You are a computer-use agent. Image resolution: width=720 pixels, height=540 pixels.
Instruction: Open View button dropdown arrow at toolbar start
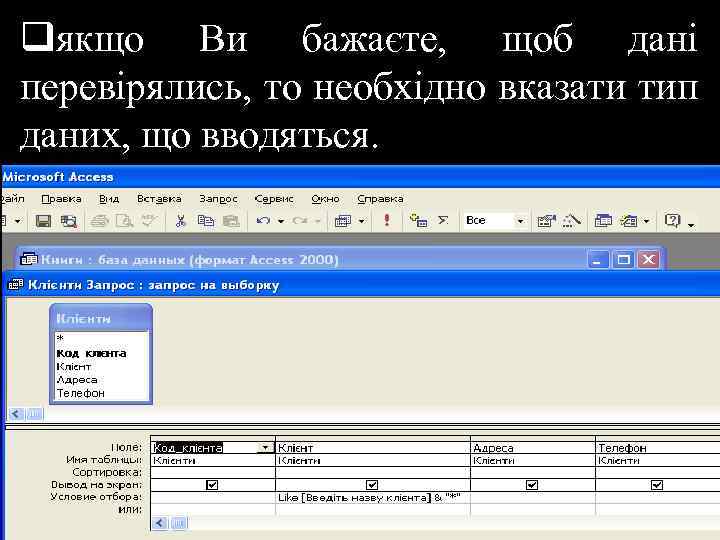pyautogui.click(x=17, y=222)
